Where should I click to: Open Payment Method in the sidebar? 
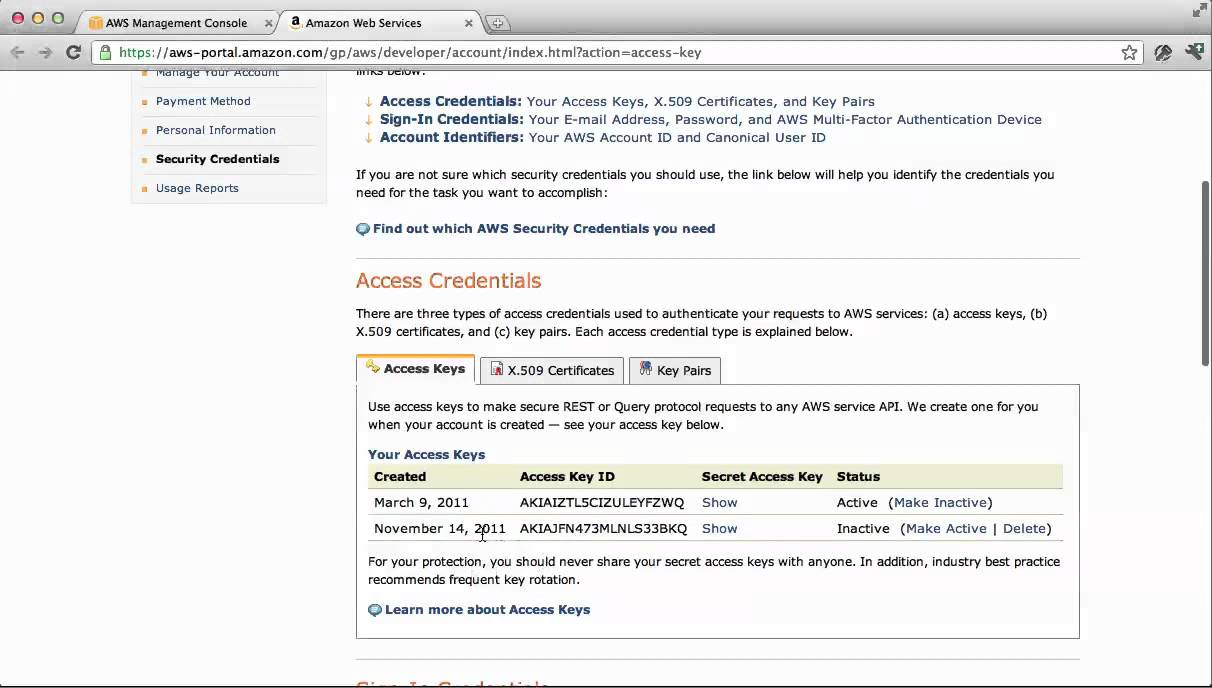point(203,101)
